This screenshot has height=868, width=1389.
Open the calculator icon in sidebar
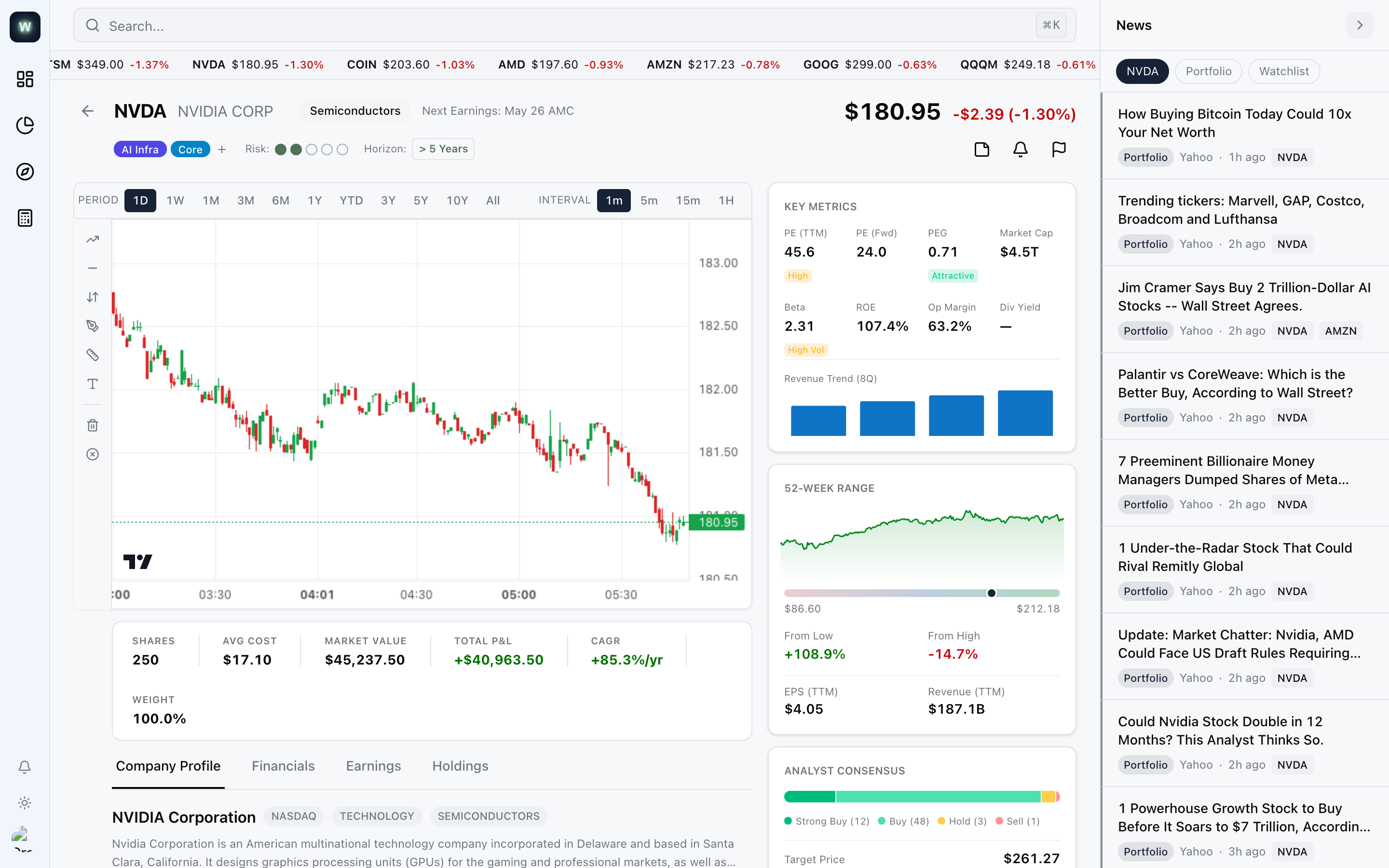point(25,218)
